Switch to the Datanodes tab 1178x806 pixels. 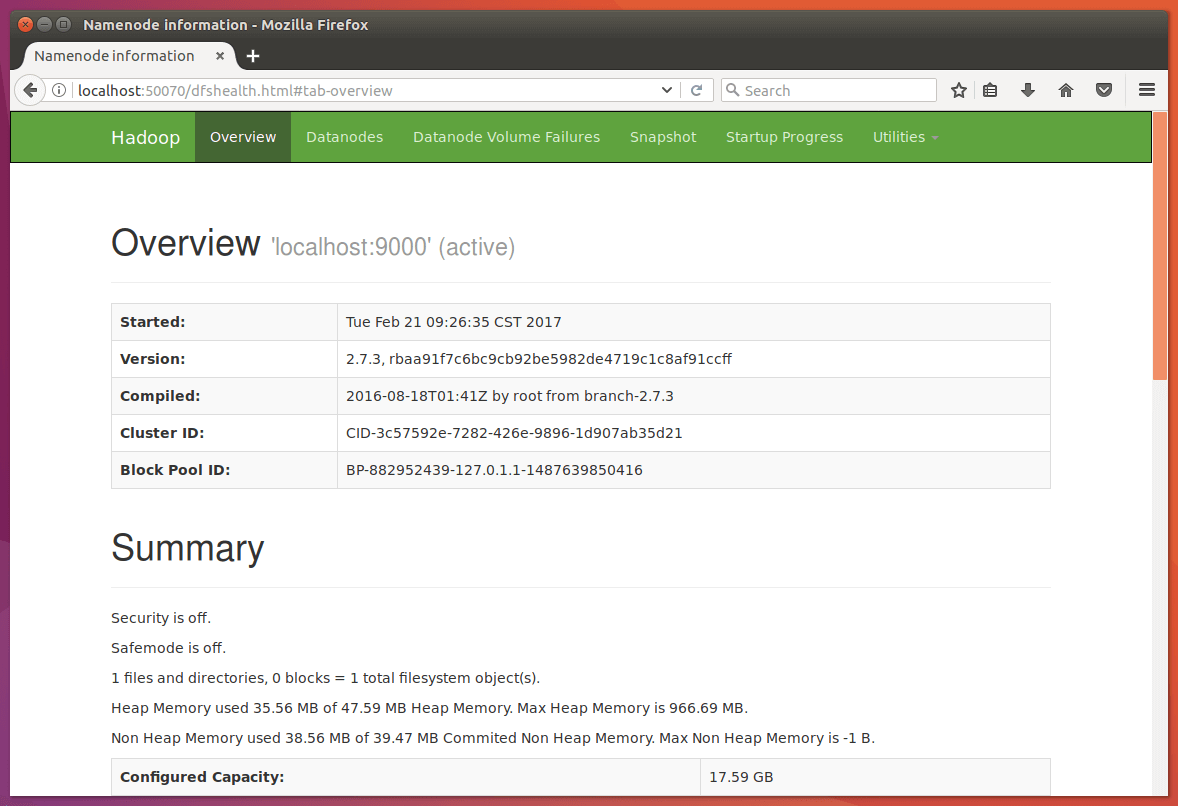(344, 137)
